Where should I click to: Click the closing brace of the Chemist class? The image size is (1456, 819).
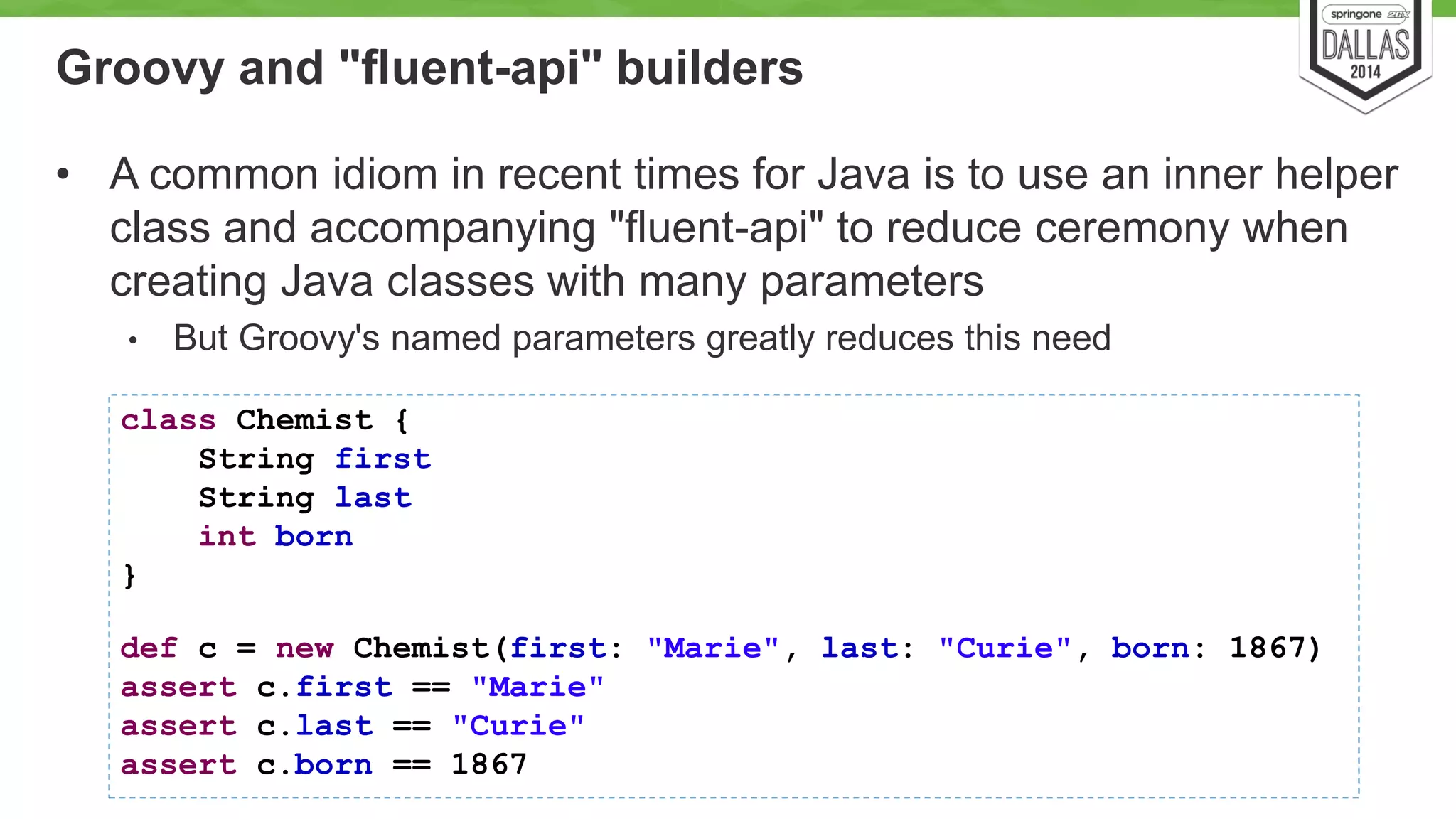pyautogui.click(x=129, y=575)
